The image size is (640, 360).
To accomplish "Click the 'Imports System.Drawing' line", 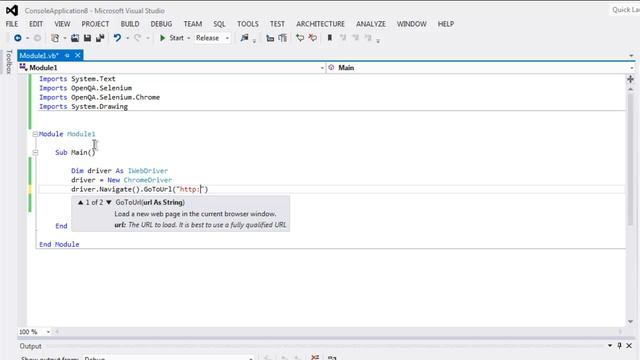I will [84, 107].
